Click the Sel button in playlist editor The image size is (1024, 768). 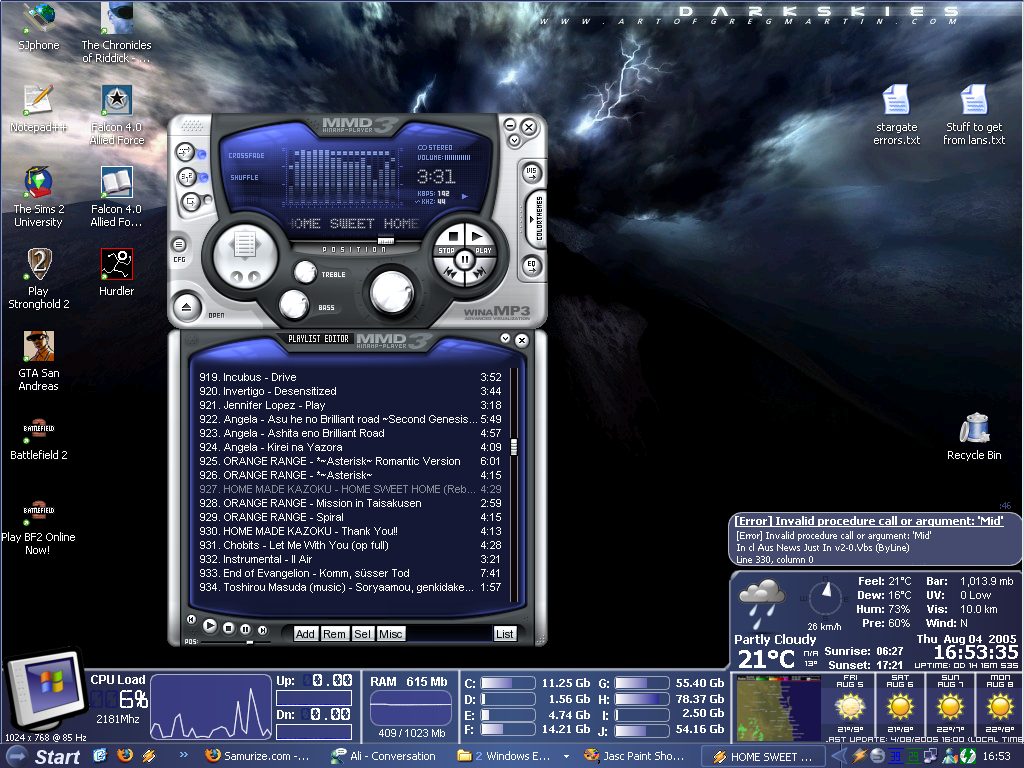click(362, 633)
